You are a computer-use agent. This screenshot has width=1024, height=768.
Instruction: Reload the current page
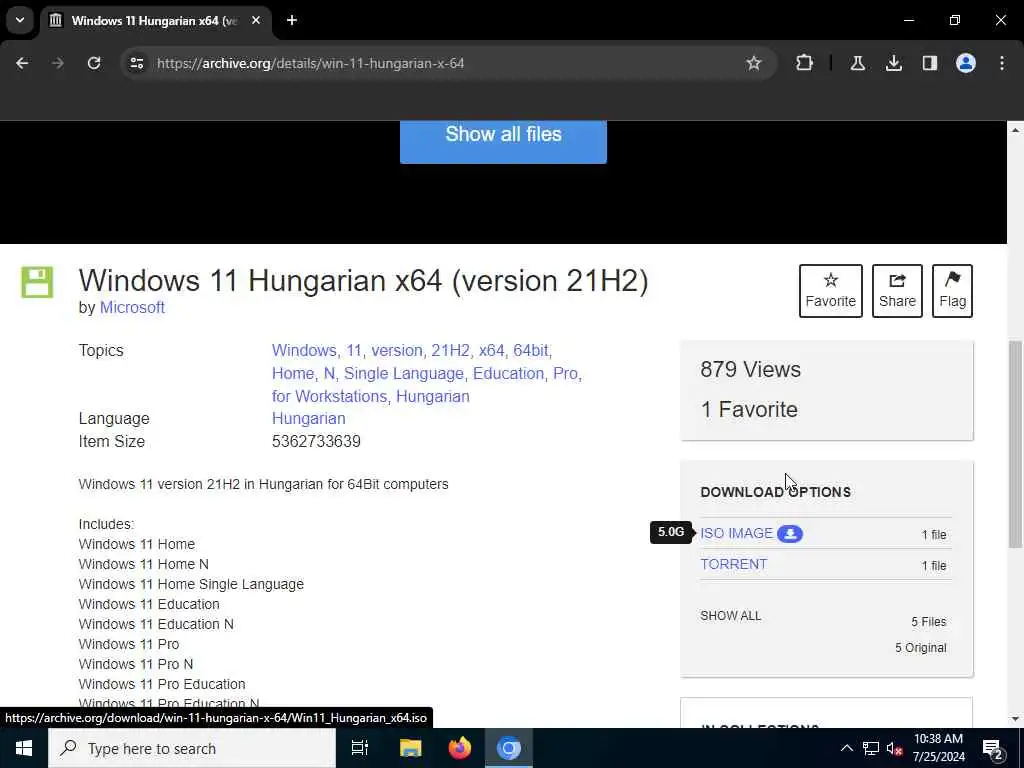[94, 63]
